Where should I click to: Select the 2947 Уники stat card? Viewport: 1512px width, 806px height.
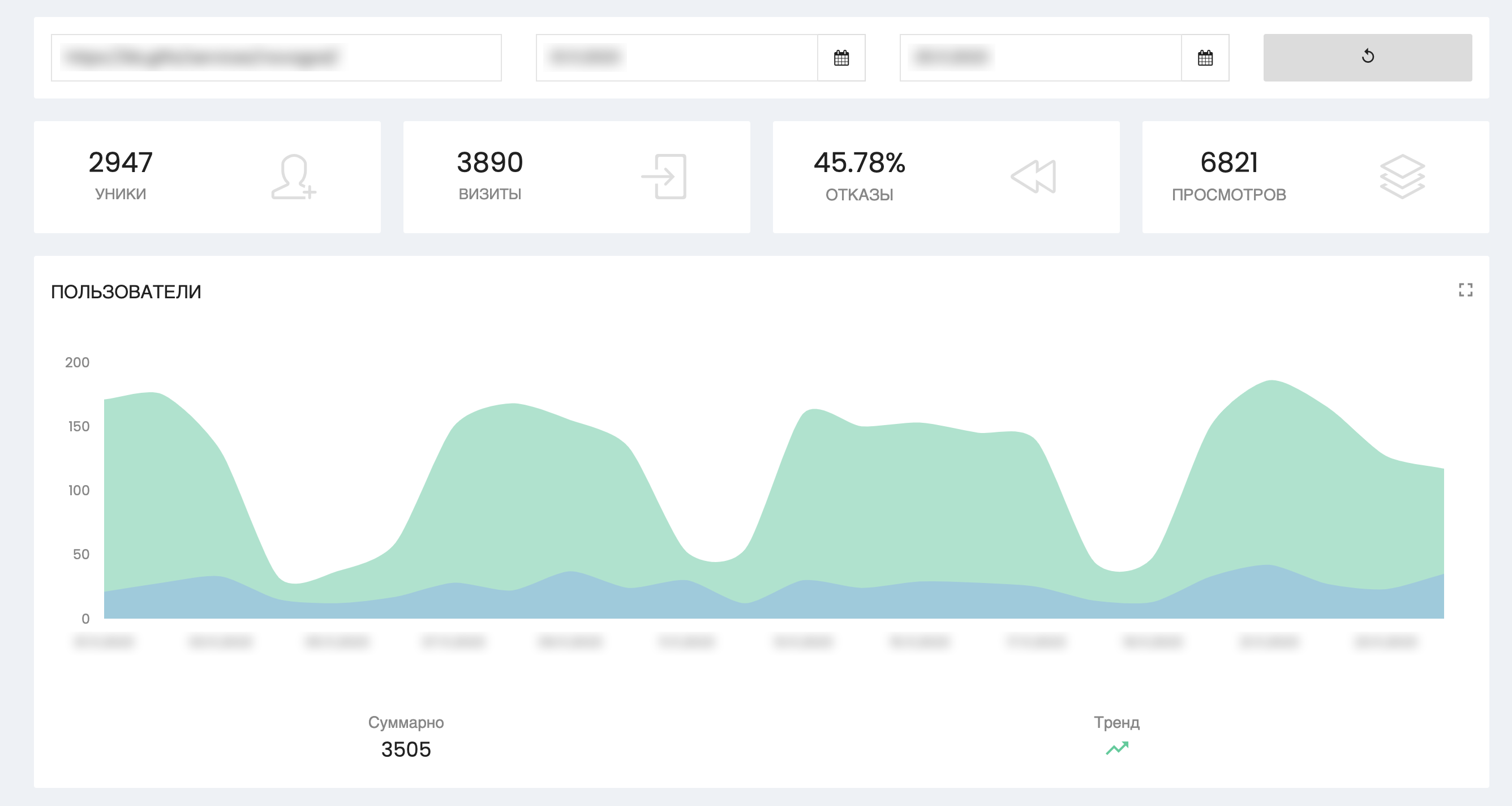coord(207,177)
